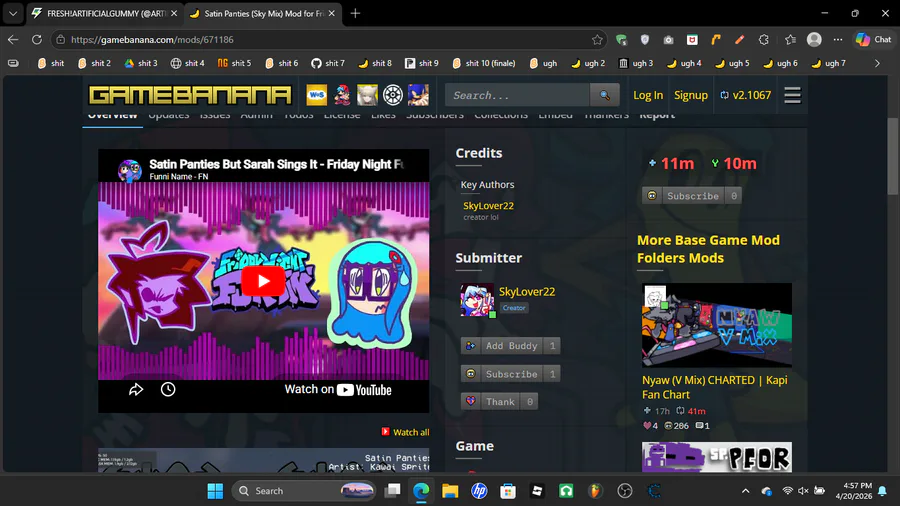Screen dimensions: 900x506
Task: Open the 'shit 10 (finale)' bookmark
Action: click(x=484, y=63)
